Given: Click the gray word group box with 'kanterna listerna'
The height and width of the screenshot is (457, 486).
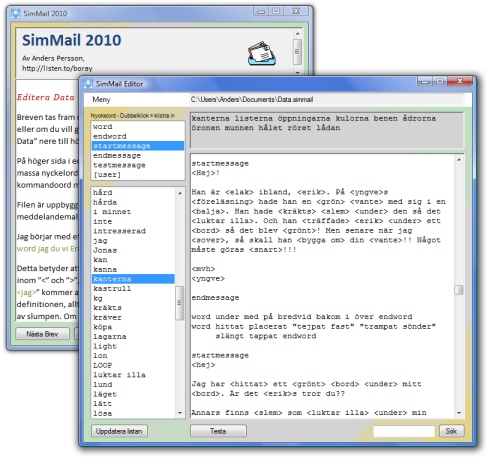Looking at the screenshot, I should pyautogui.click(x=327, y=130).
